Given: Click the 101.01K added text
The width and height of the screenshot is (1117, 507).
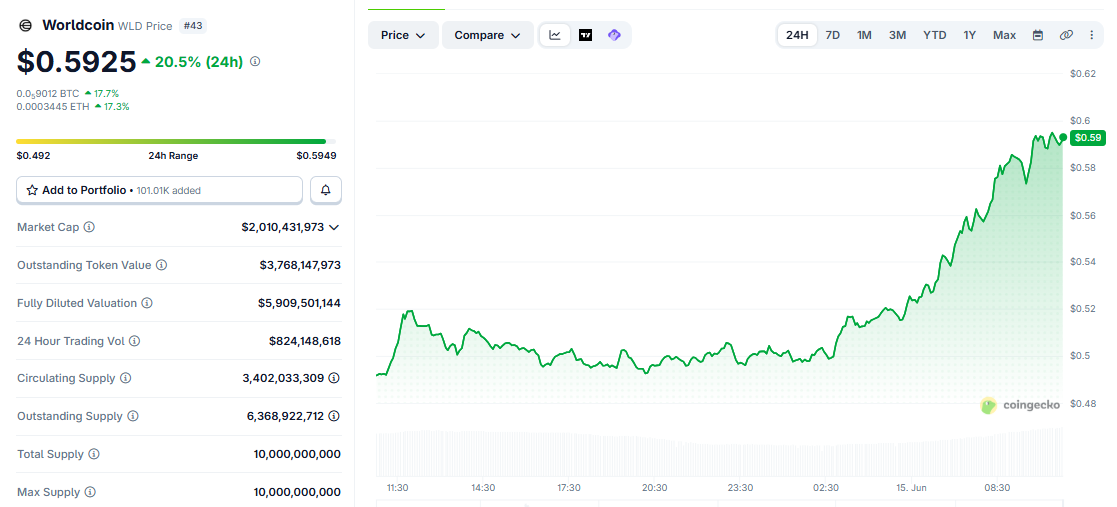Looking at the screenshot, I should (169, 191).
